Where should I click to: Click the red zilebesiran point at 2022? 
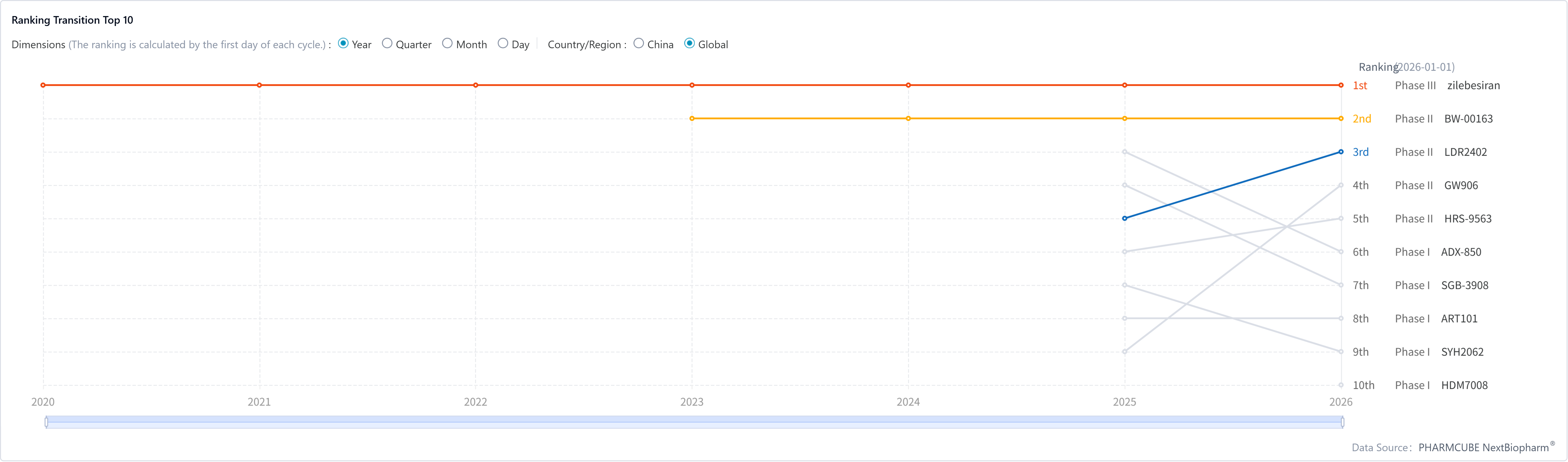tap(475, 85)
